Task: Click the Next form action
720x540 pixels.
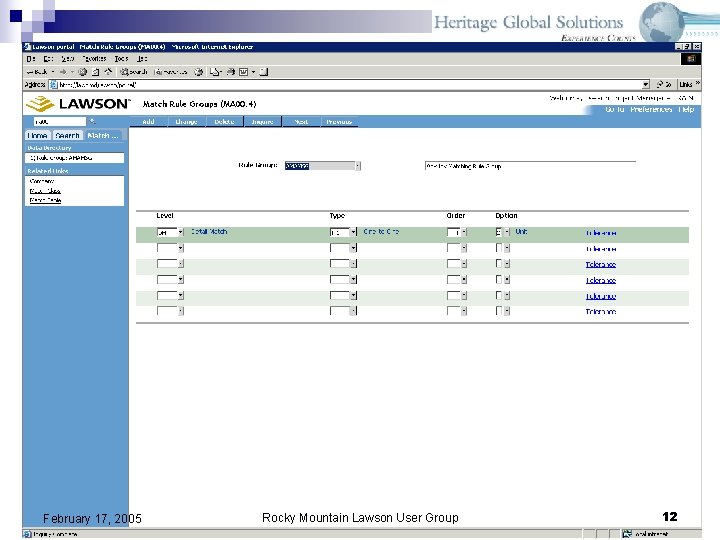Action: [301, 122]
